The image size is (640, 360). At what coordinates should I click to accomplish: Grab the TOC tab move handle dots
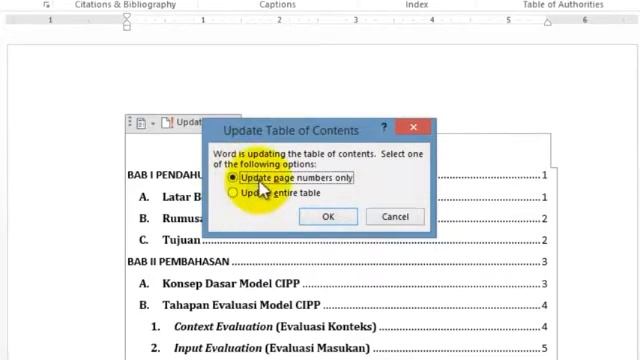point(130,122)
